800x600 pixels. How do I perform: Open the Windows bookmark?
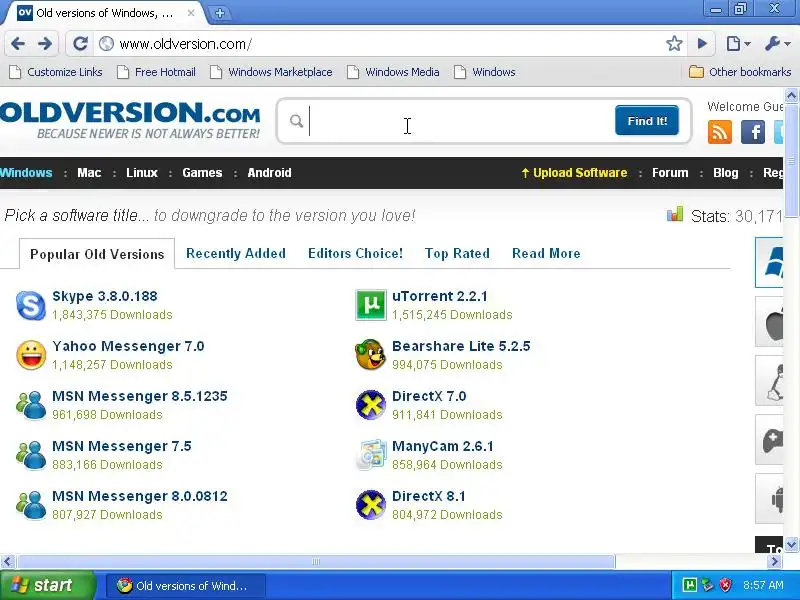(x=485, y=72)
